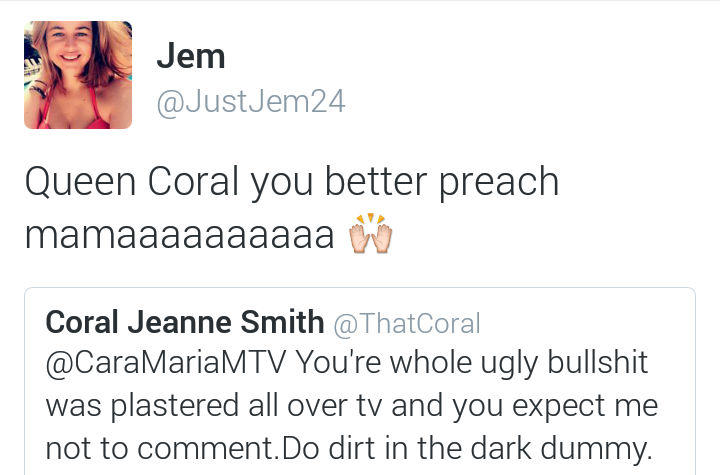The height and width of the screenshot is (475, 720).
Task: Click the word preach in the tweet
Action: (499, 182)
